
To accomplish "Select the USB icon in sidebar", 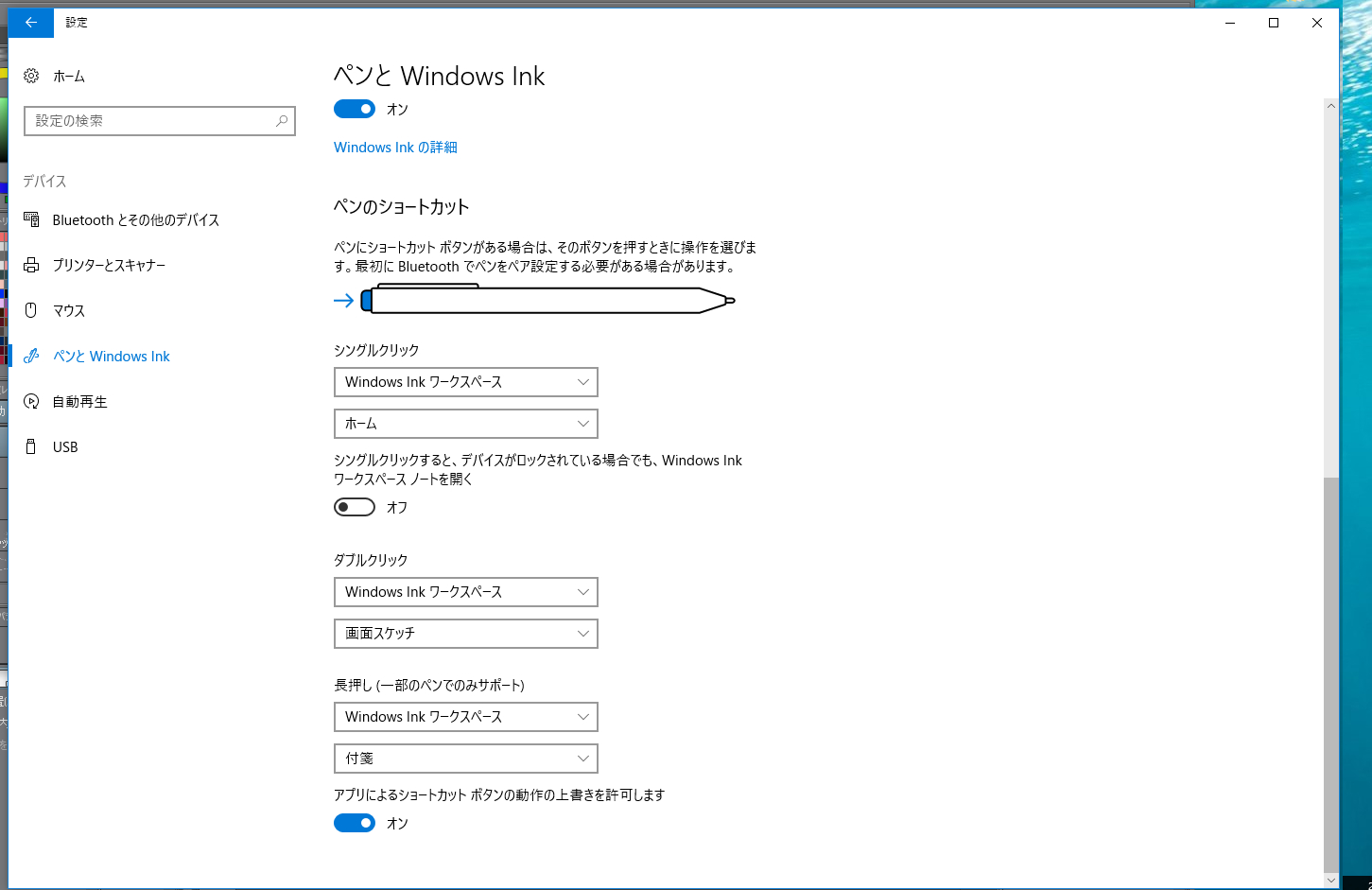I will [31, 446].
